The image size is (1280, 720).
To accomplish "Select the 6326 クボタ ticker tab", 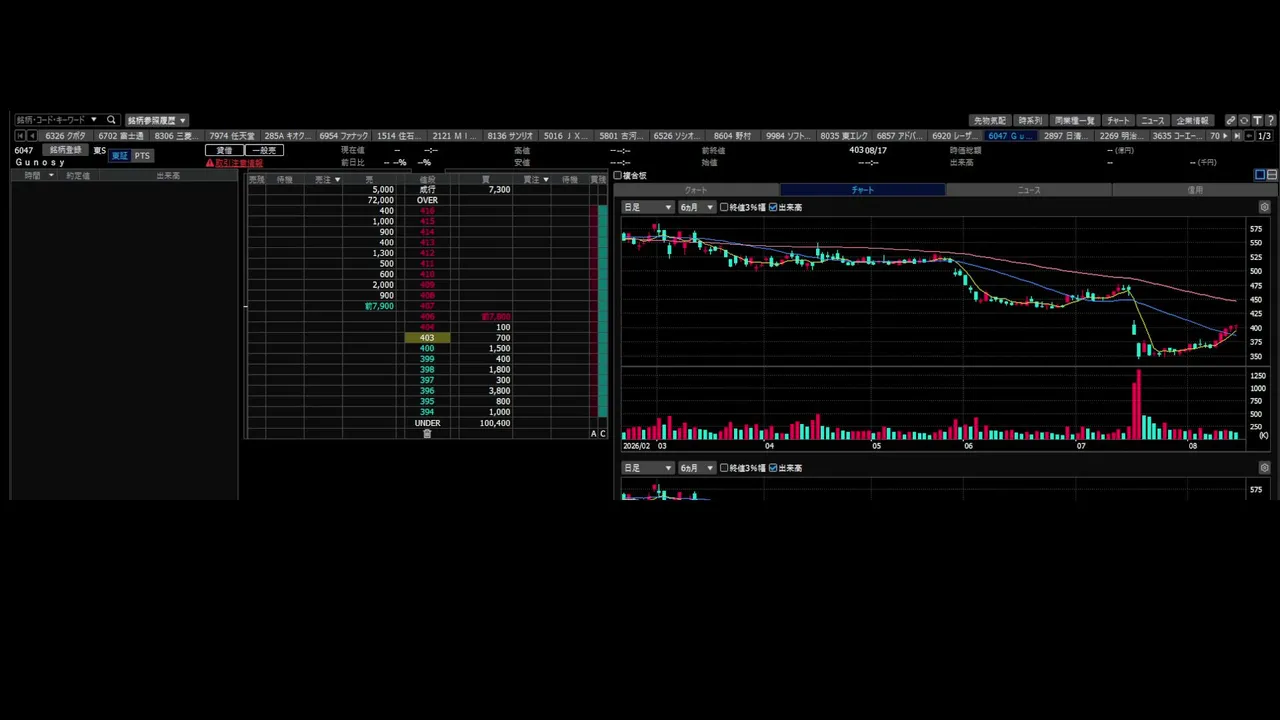I will click(x=66, y=136).
